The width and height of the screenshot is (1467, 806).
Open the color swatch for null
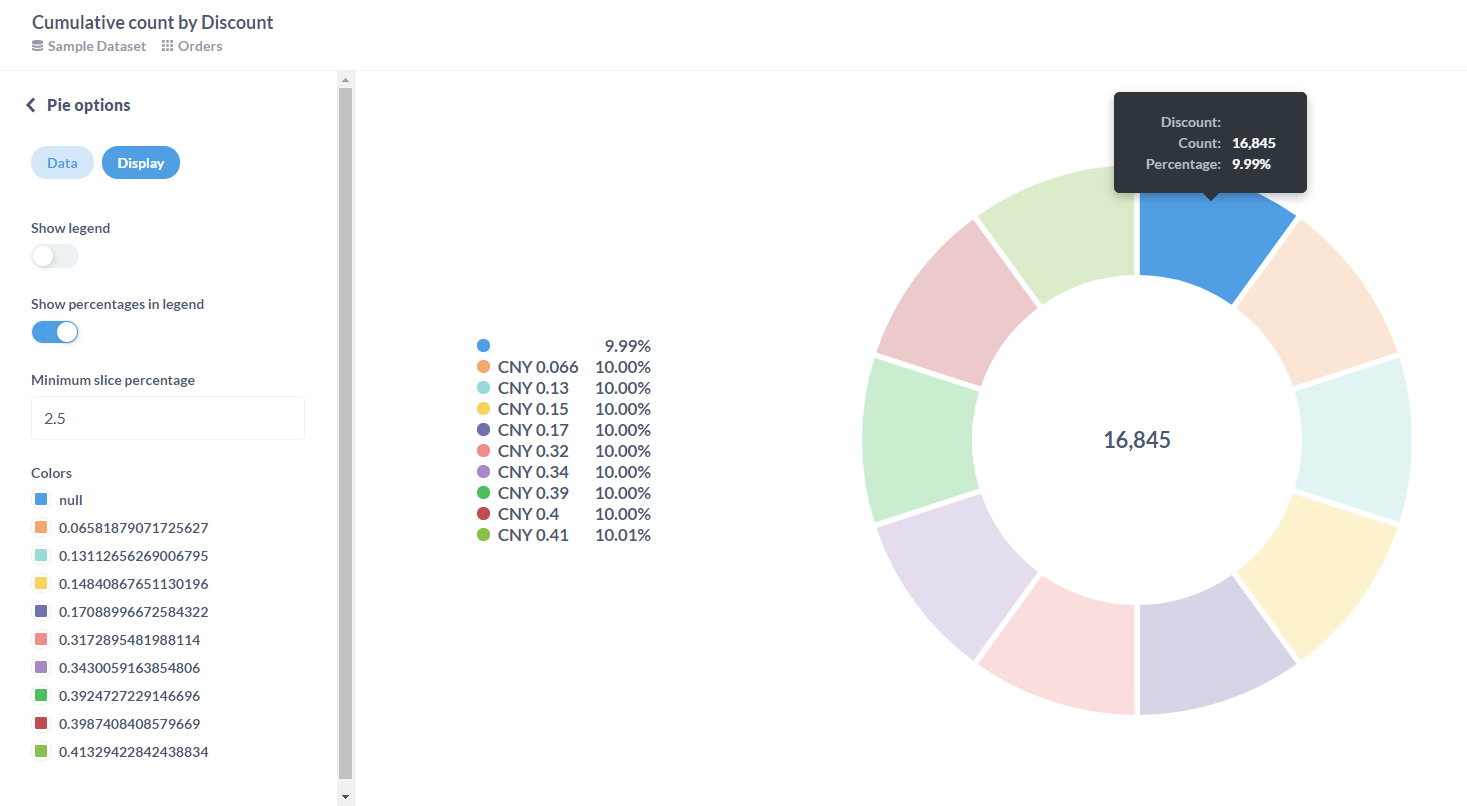39,499
